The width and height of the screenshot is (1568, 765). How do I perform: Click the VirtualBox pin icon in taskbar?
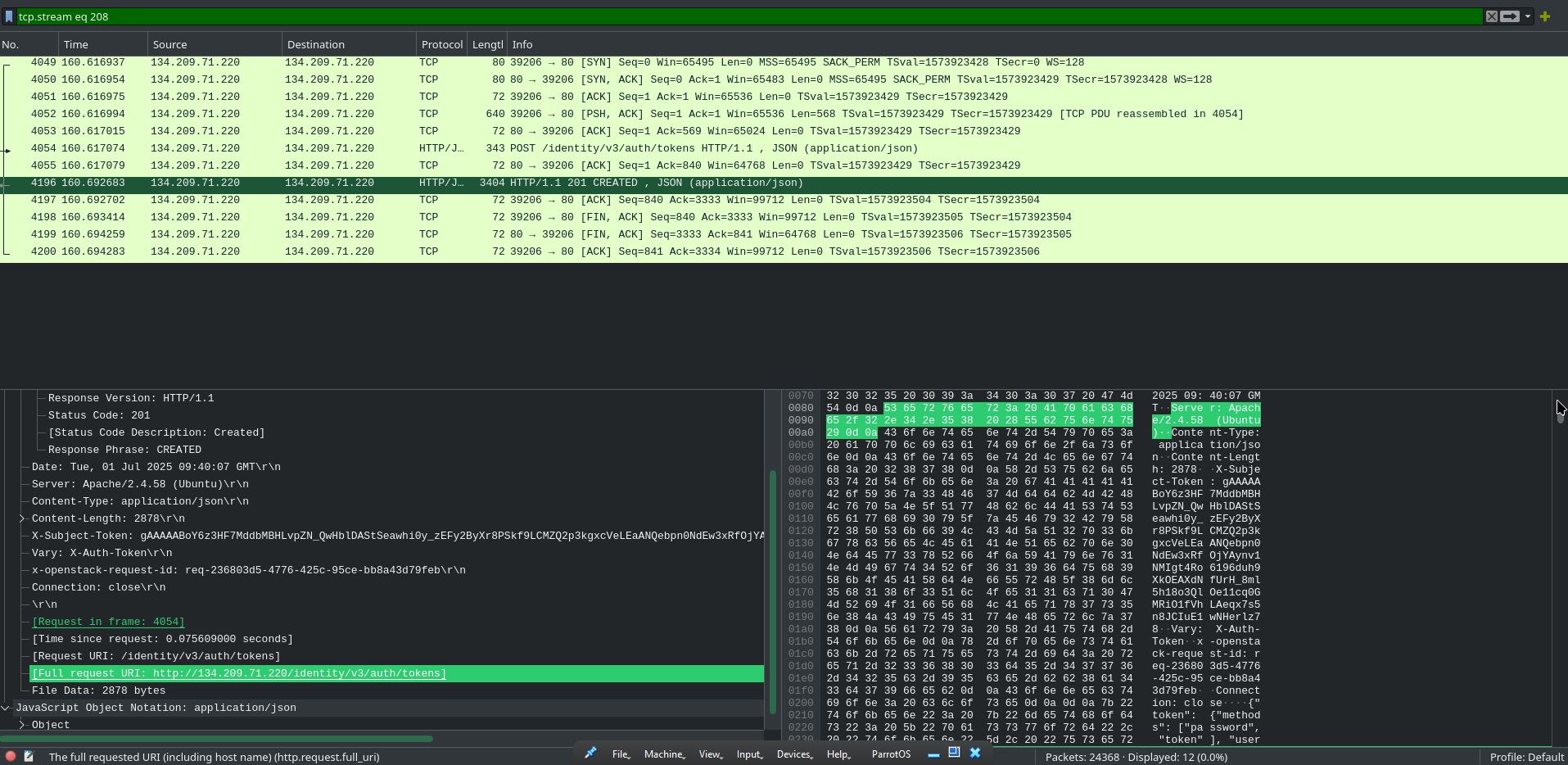tap(590, 753)
